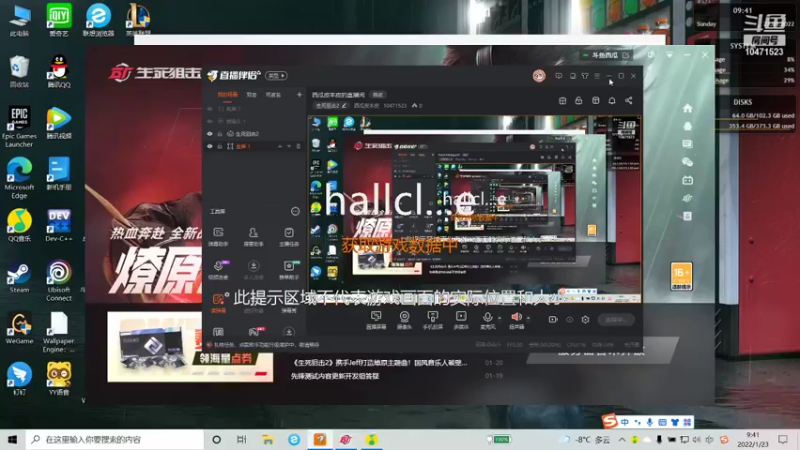Add a 多媒体 media source

tap(461, 320)
